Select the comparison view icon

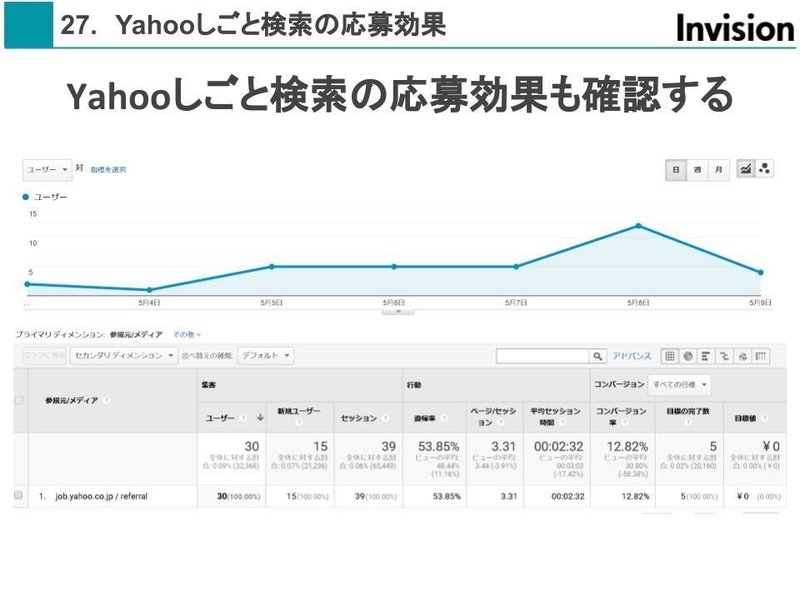point(724,356)
